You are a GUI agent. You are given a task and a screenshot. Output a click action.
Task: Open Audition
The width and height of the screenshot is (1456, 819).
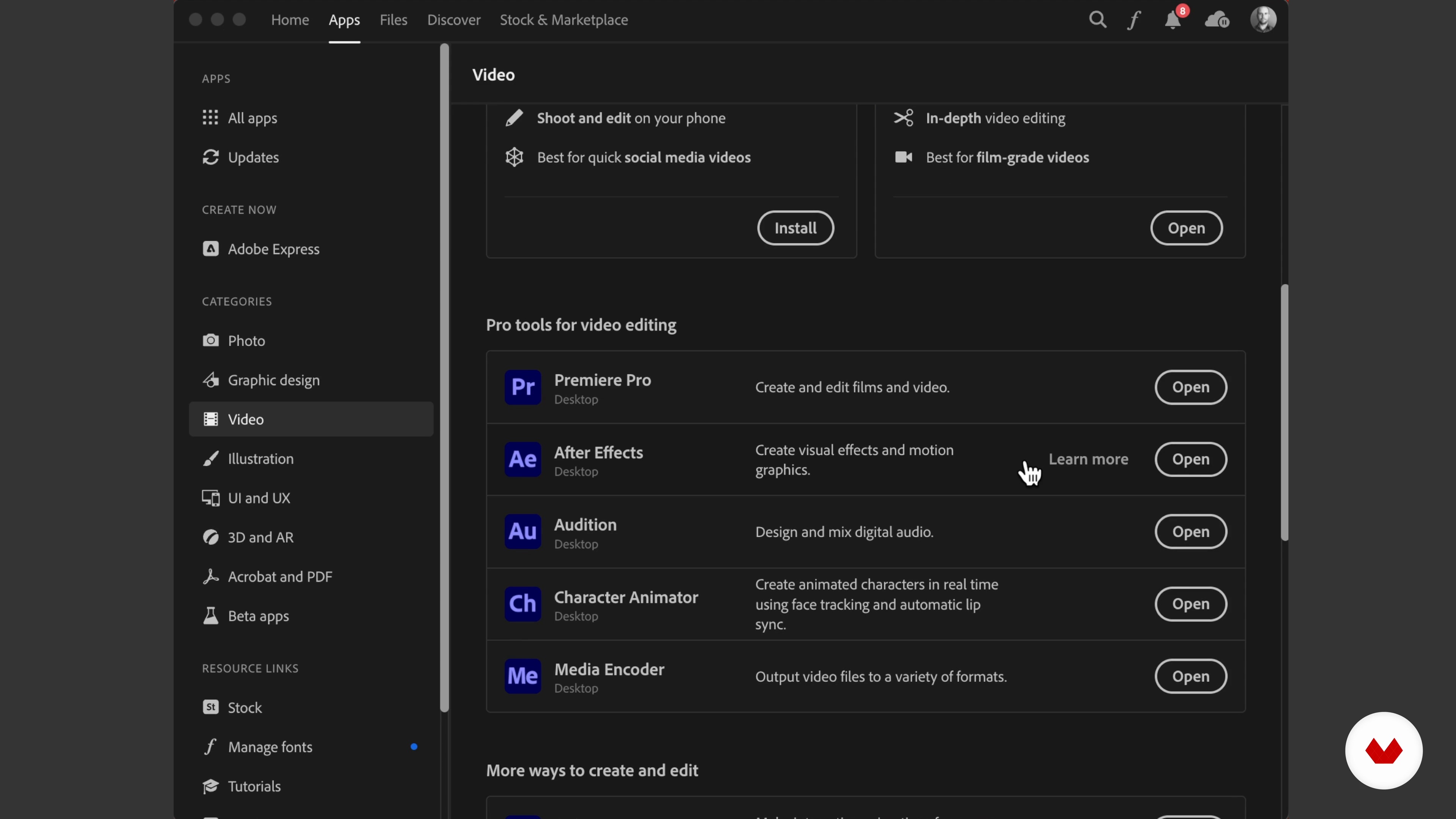click(x=1190, y=531)
